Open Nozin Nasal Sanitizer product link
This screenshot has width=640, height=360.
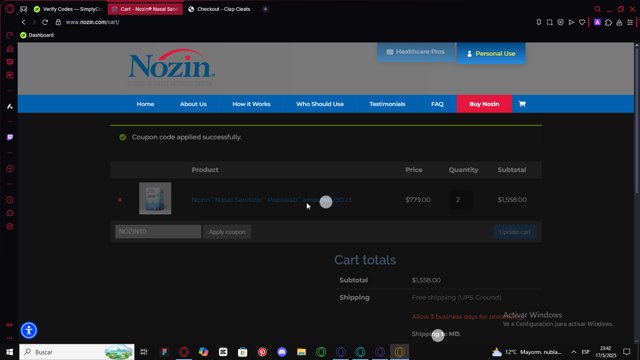(271, 200)
